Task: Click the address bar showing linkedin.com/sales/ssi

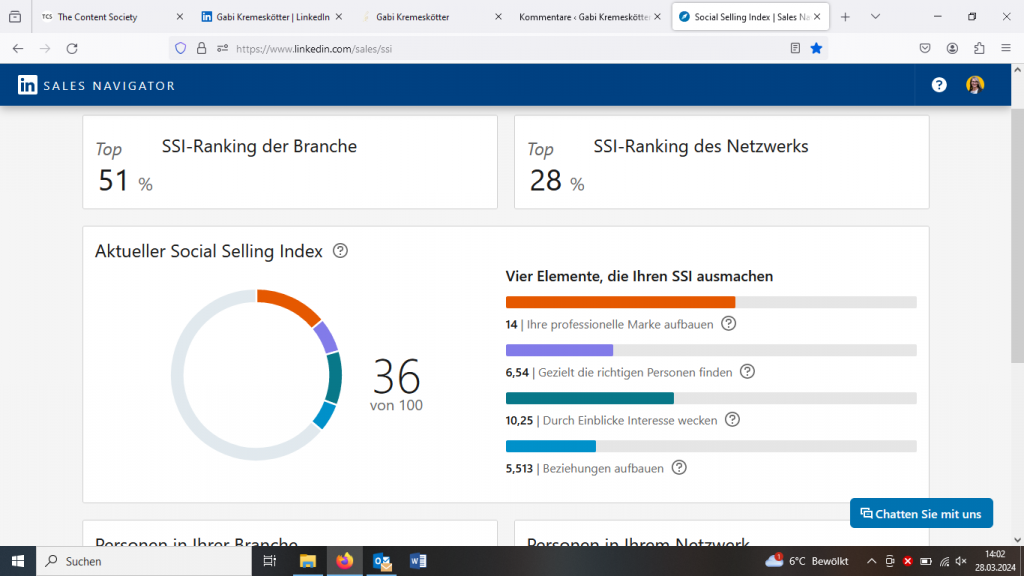Action: (500, 48)
